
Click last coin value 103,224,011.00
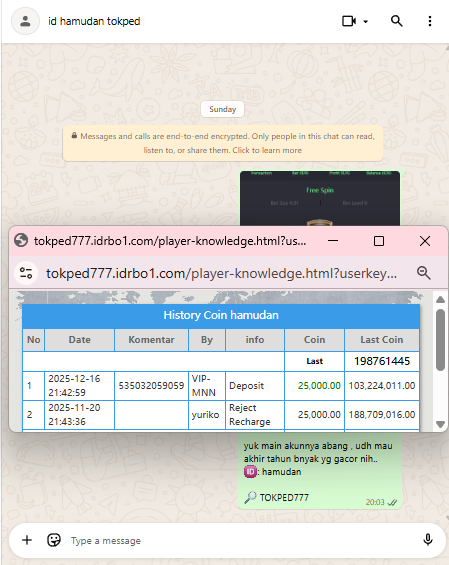pos(382,386)
